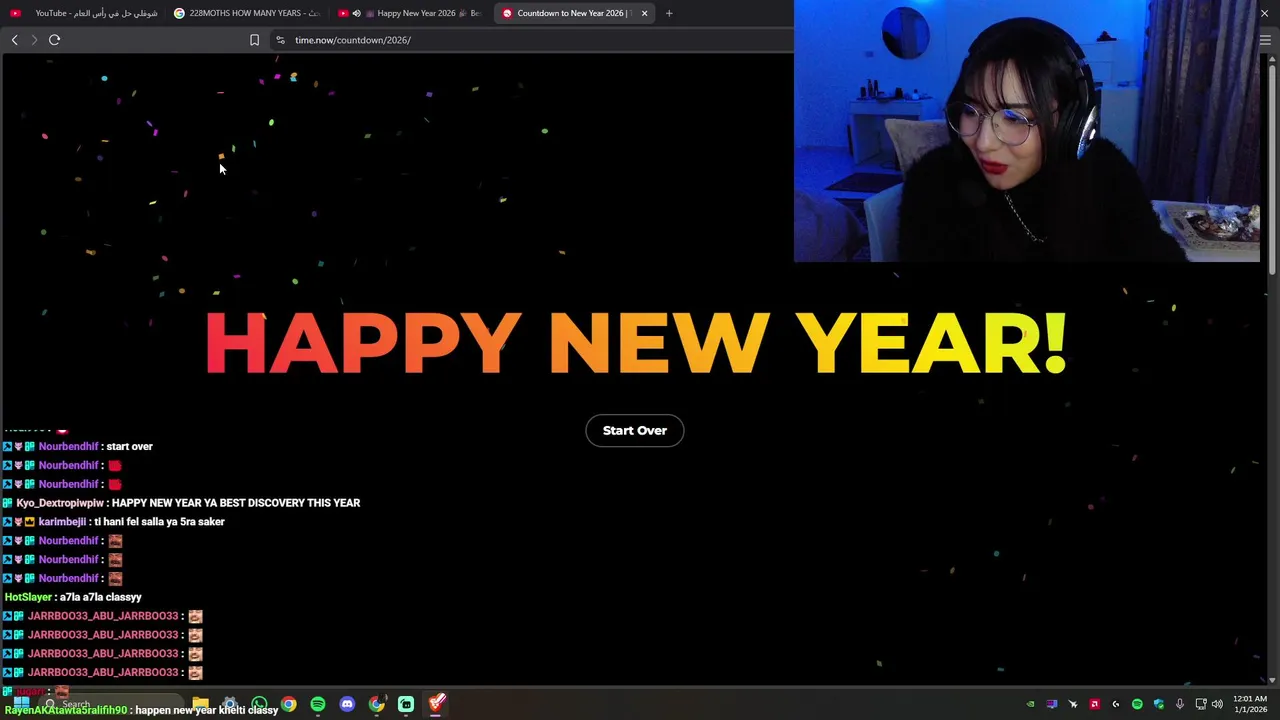Open WhatsApp from the taskbar
1280x720 pixels.
click(259, 704)
